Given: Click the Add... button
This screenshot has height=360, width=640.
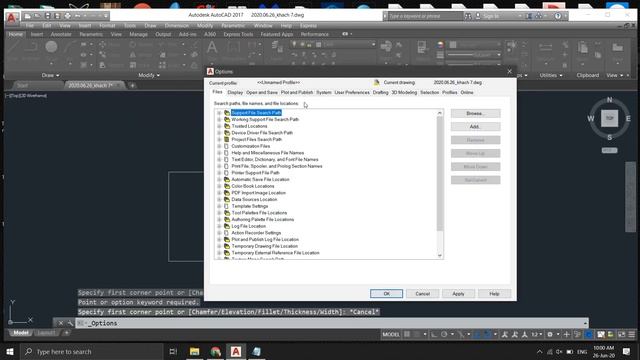Looking at the screenshot, I should tap(476, 127).
